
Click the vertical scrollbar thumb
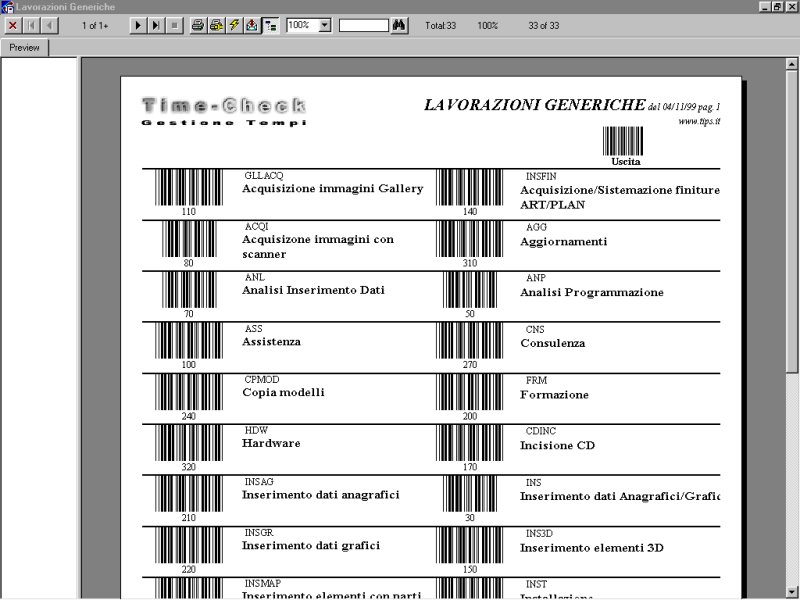(791, 221)
